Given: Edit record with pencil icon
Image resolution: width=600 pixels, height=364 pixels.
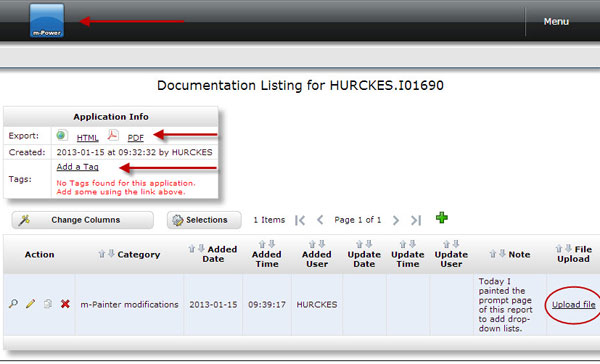Looking at the screenshot, I should click(31, 304).
